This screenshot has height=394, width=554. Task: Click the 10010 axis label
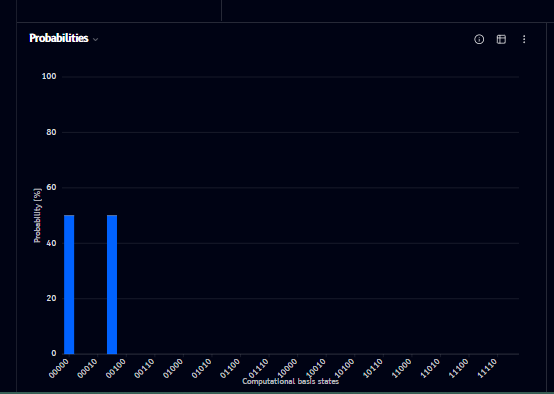coord(317,368)
